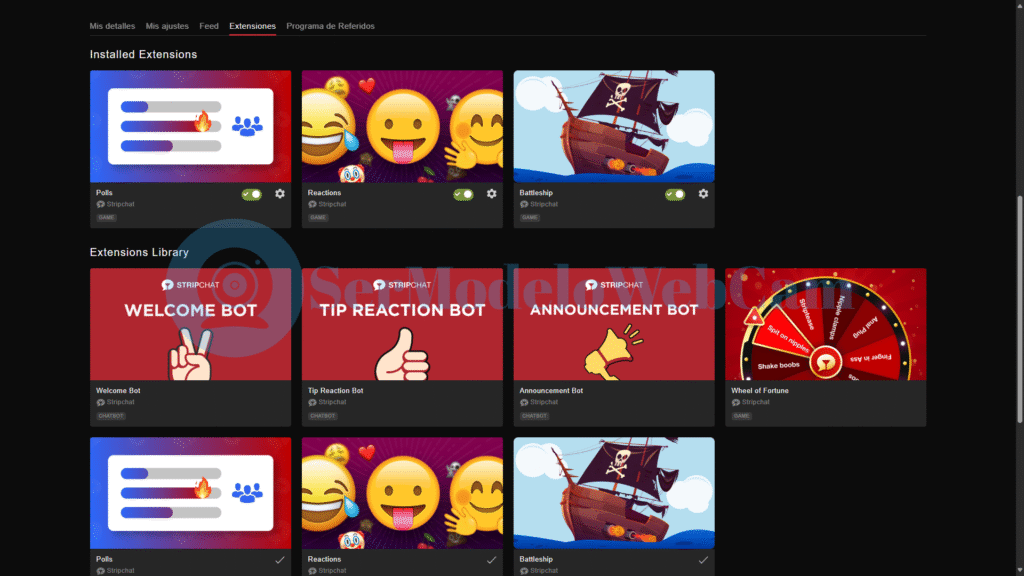Open Programa de Referidos tab

point(330,26)
